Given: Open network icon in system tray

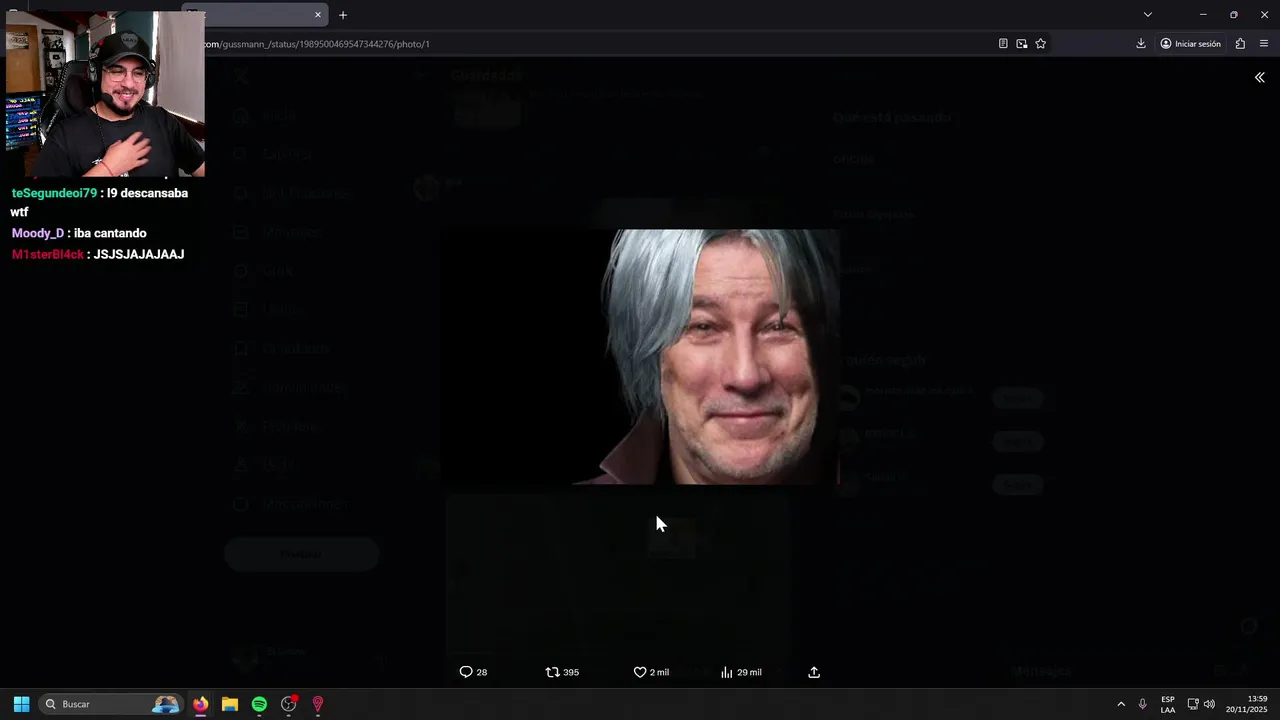Looking at the screenshot, I should point(1193,704).
